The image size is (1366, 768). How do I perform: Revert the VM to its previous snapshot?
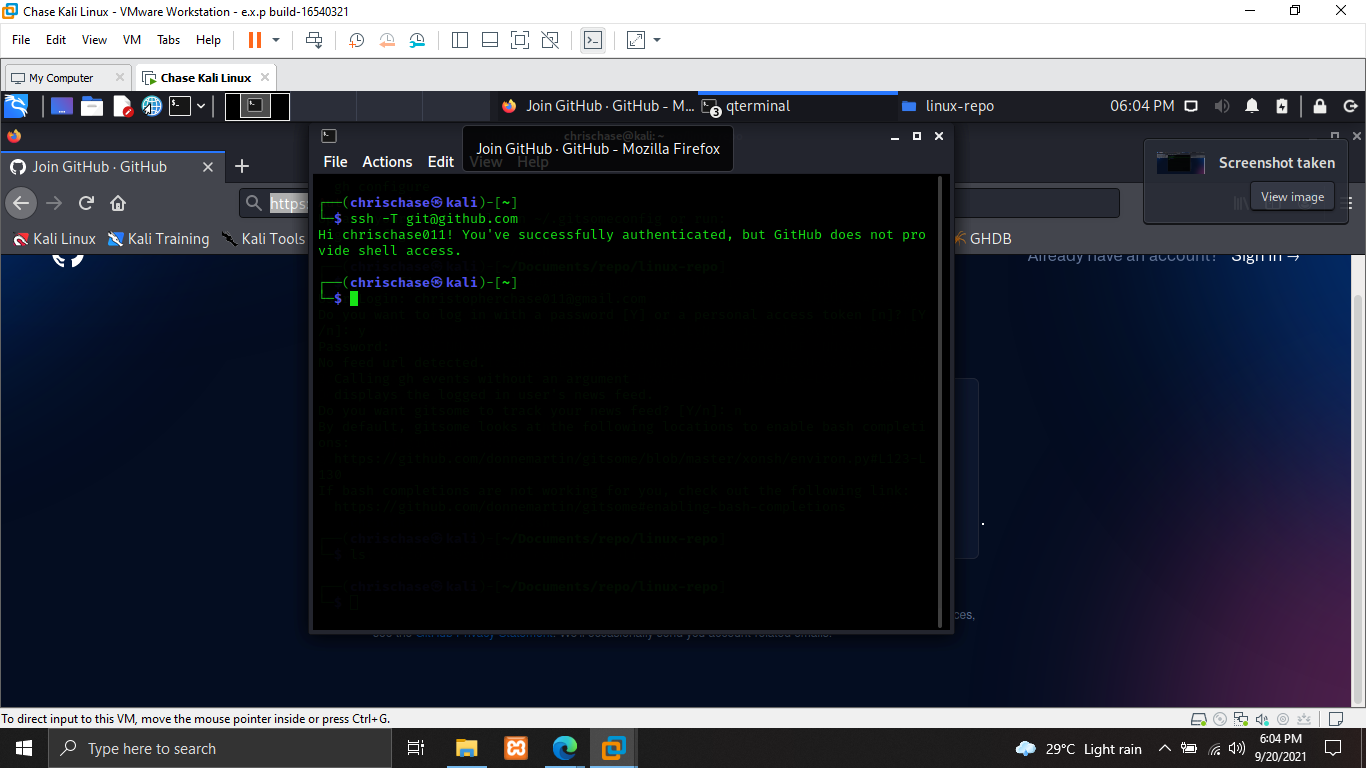tap(387, 40)
